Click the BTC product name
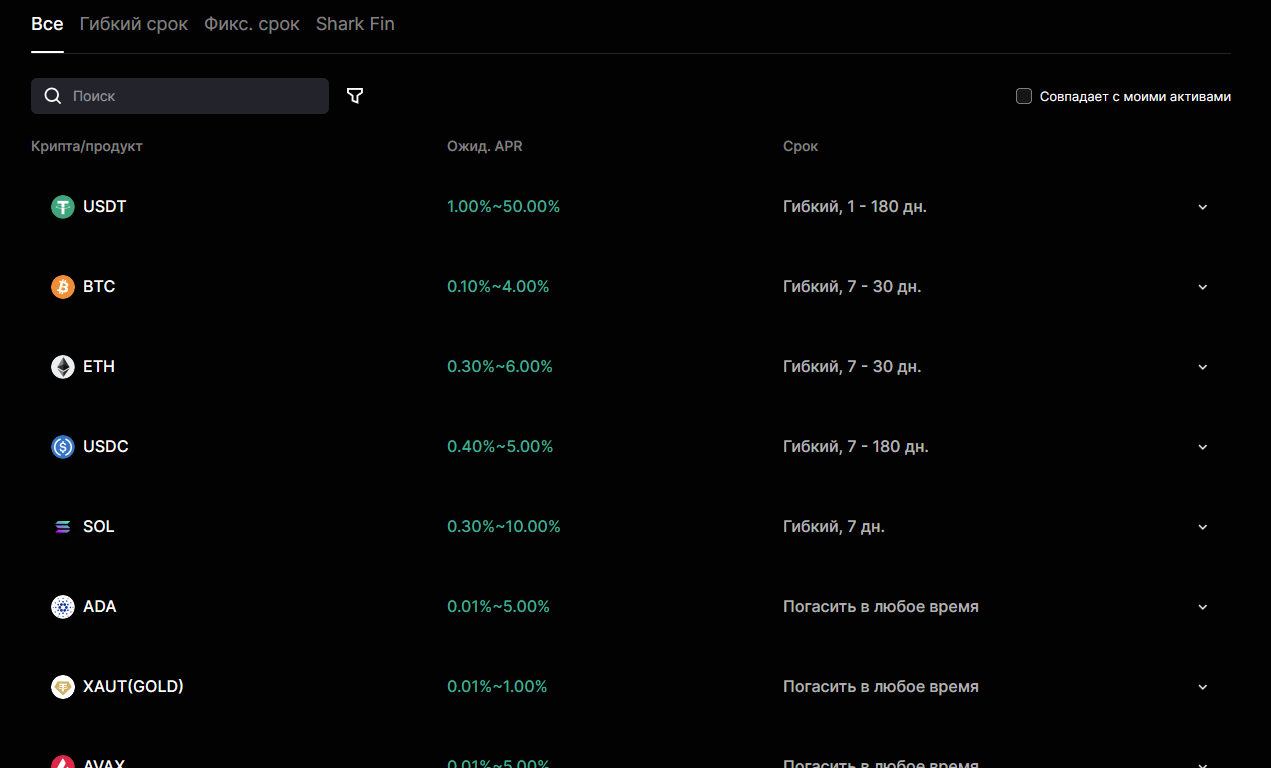1271x768 pixels. 99,287
